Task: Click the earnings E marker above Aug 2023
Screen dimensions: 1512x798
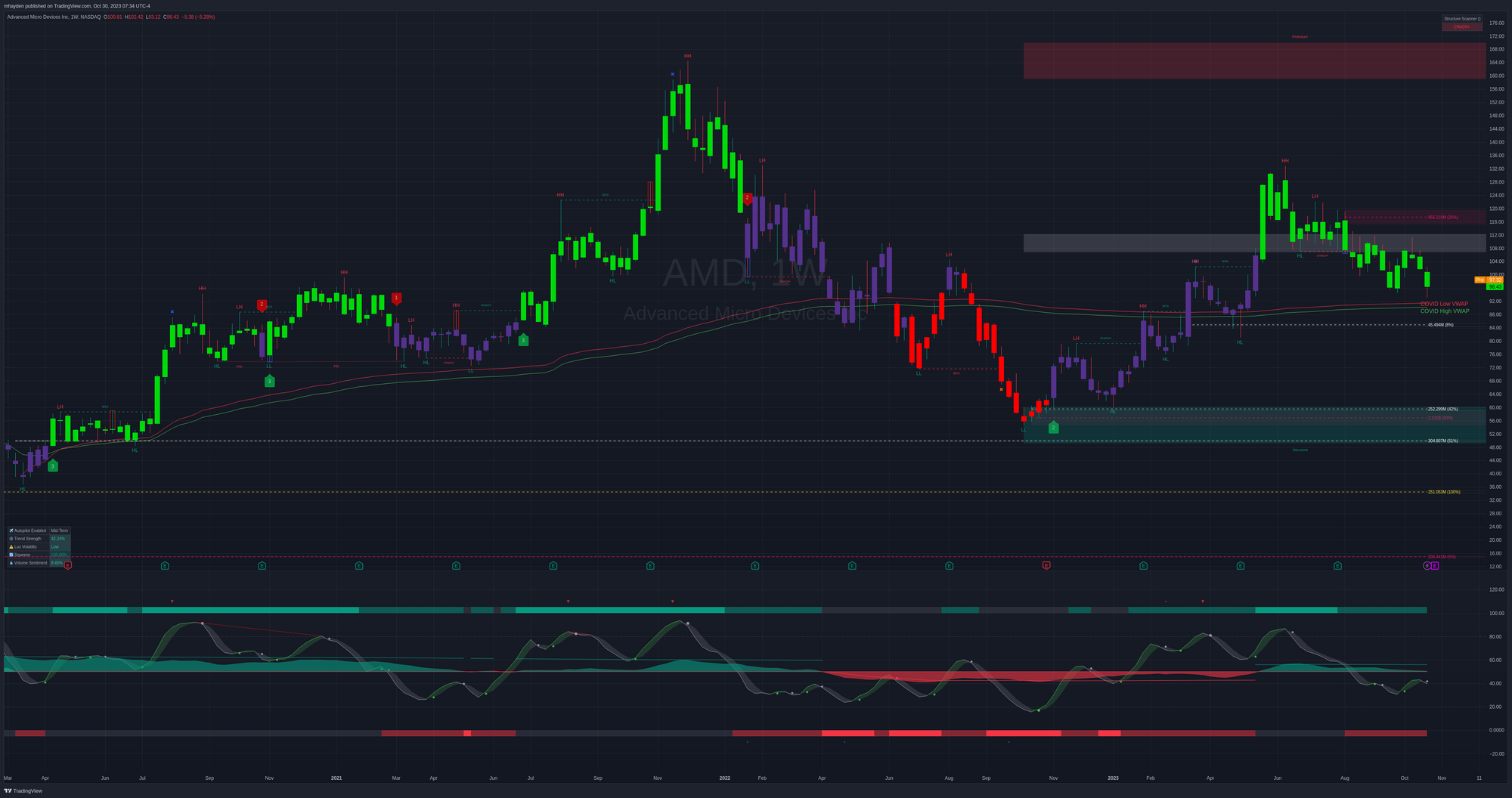Action: pos(1337,565)
